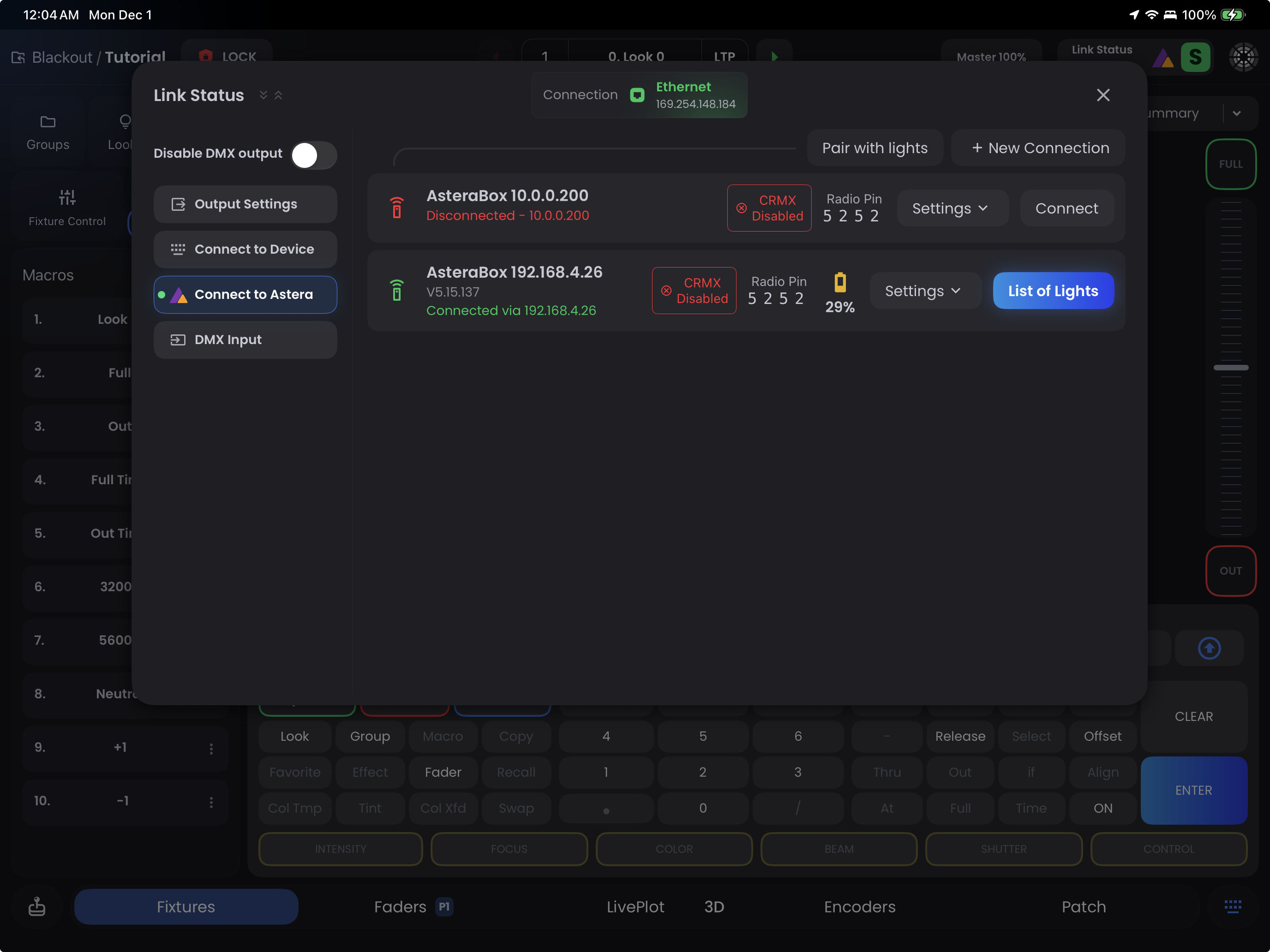Screen dimensions: 1270x952
Task: Click the Astera triangle logo in Link Status
Action: point(1162,58)
